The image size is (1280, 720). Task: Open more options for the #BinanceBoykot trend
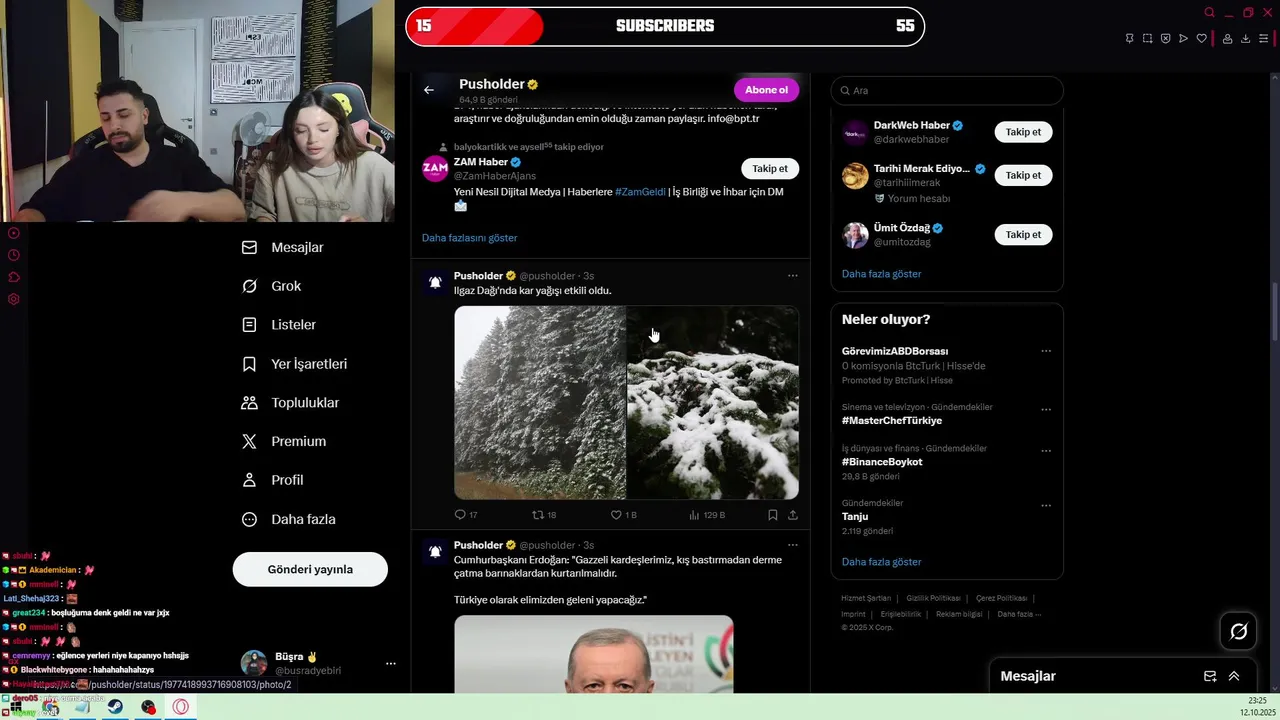[1046, 451]
